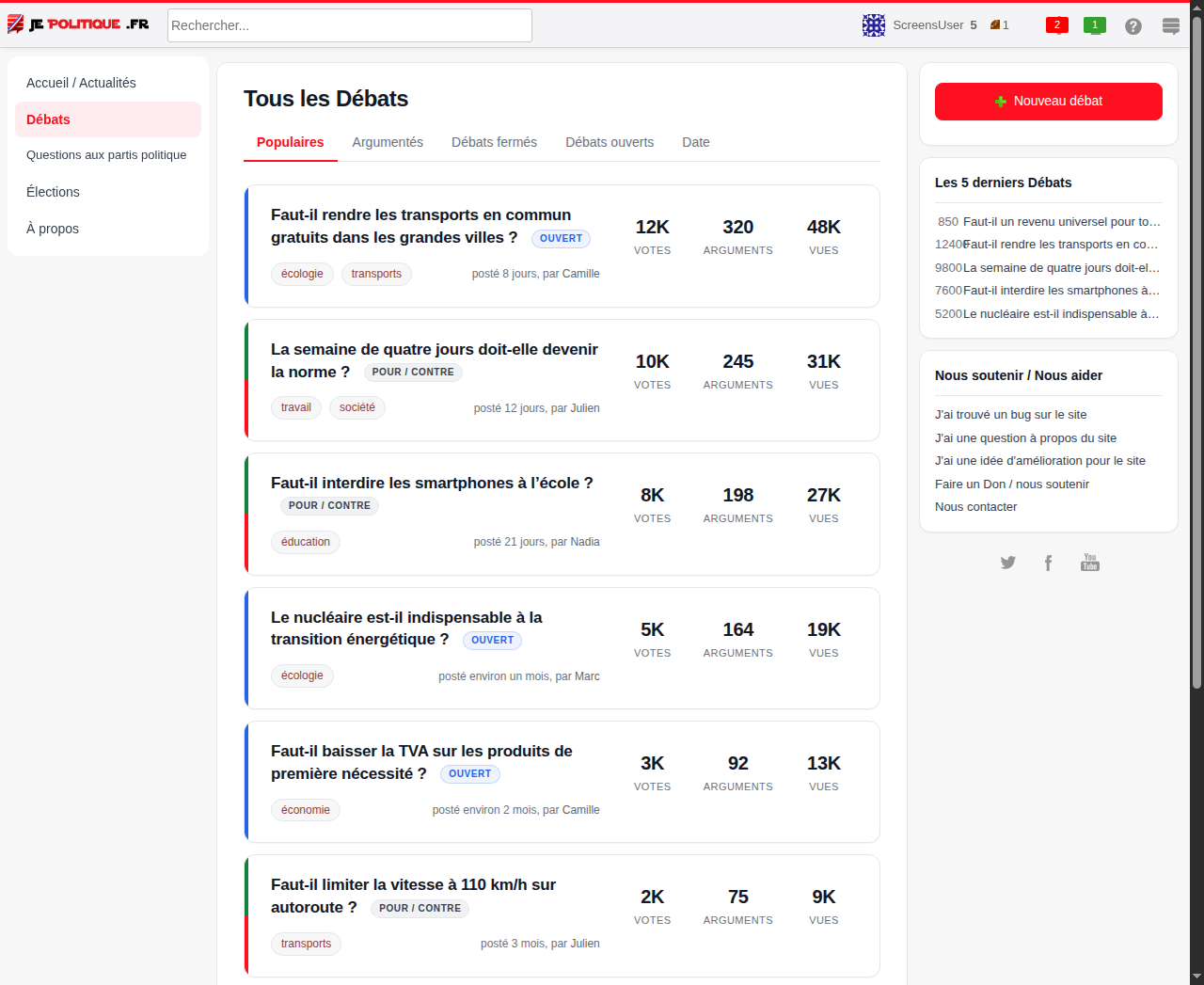Open the bronze badge counter
Viewport: 1204px width, 985px height.
click(x=999, y=25)
